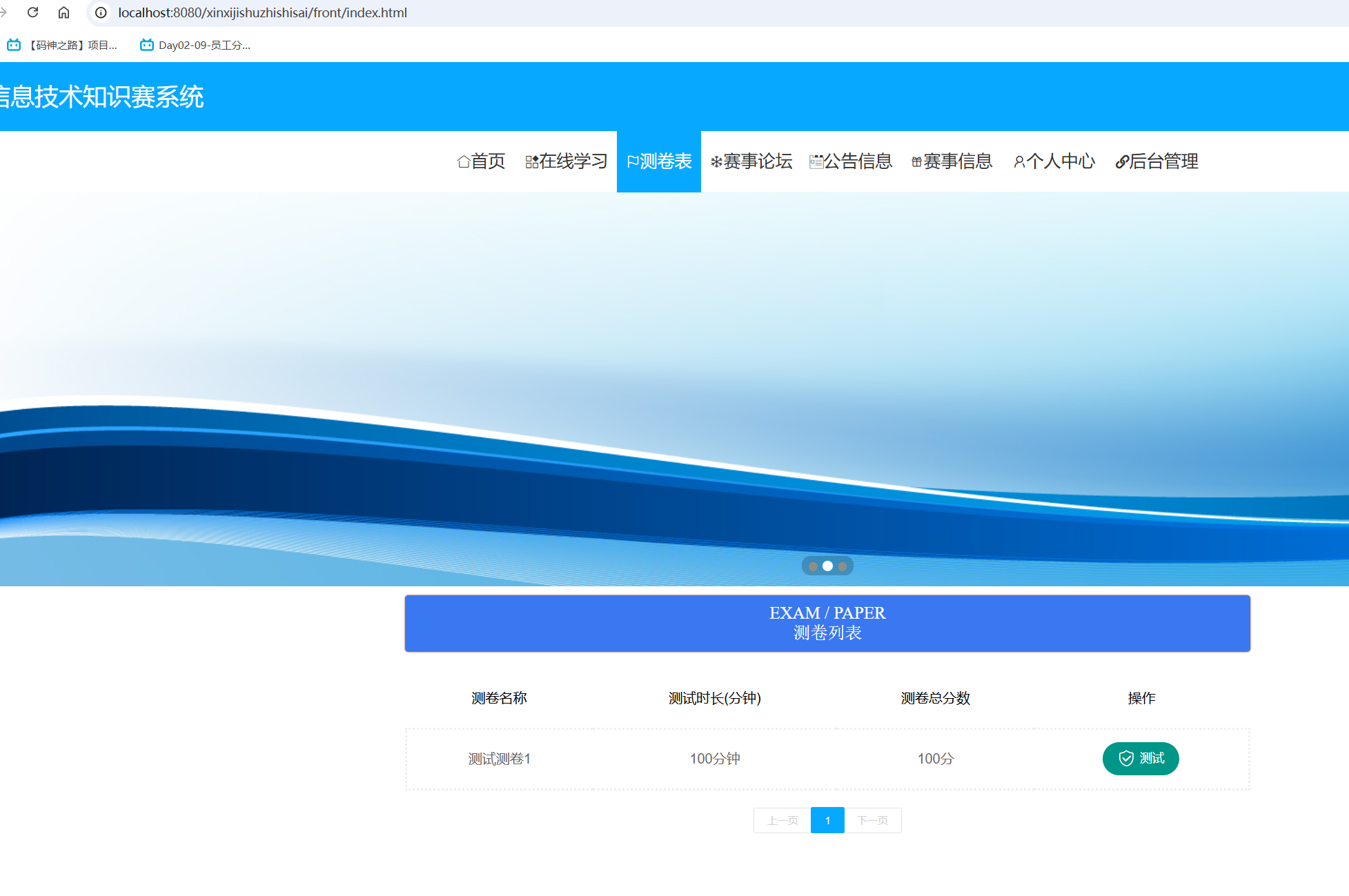The height and width of the screenshot is (896, 1349).
Task: Go to the browser home icon
Action: click(x=63, y=12)
